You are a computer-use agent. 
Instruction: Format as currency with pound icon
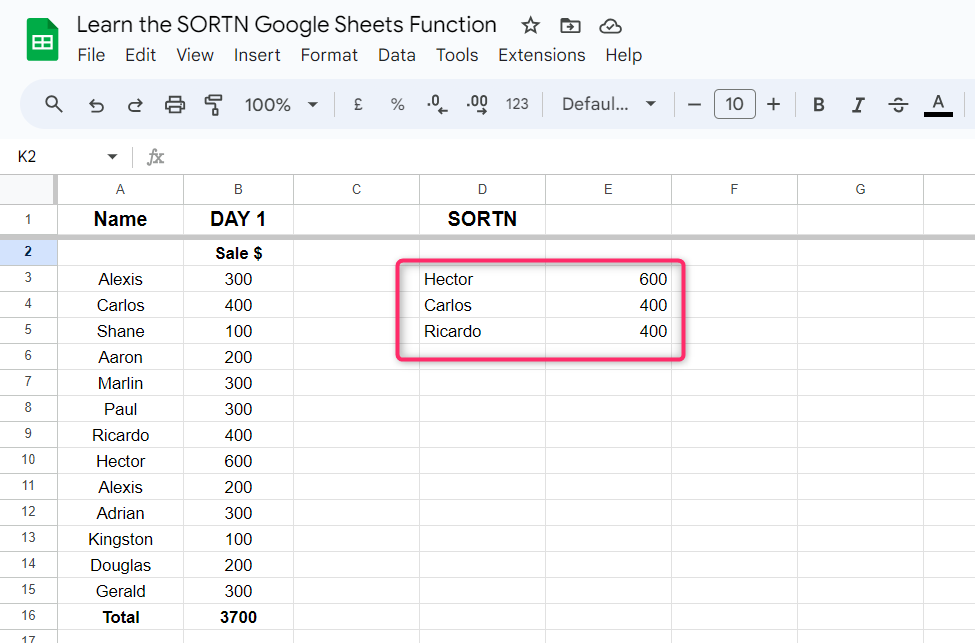point(358,104)
